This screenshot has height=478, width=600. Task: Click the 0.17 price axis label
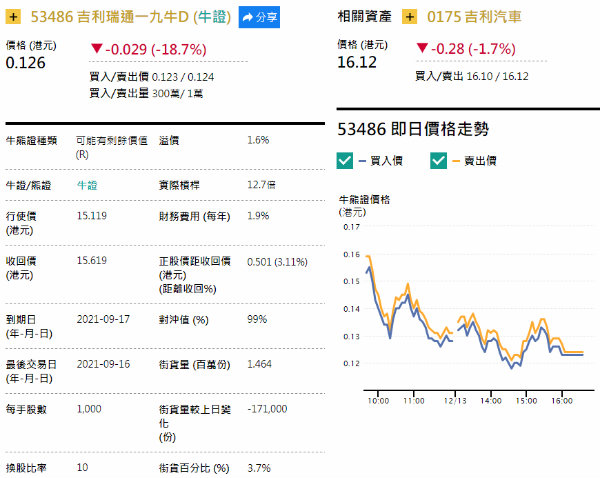coord(351,227)
